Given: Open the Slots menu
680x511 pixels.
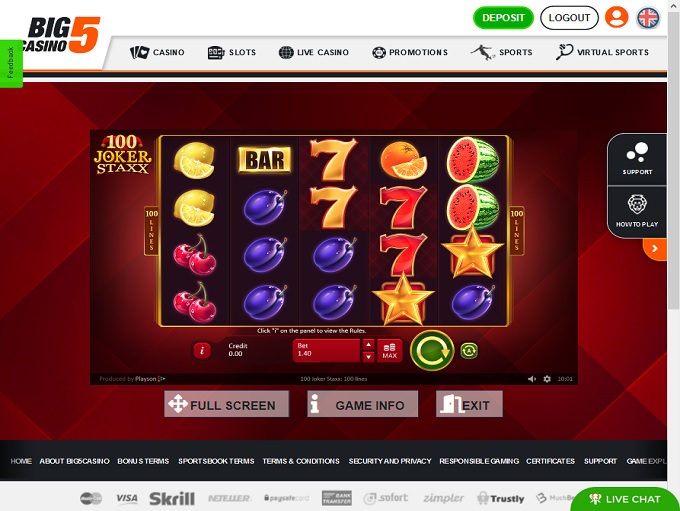Looking at the screenshot, I should [x=232, y=52].
